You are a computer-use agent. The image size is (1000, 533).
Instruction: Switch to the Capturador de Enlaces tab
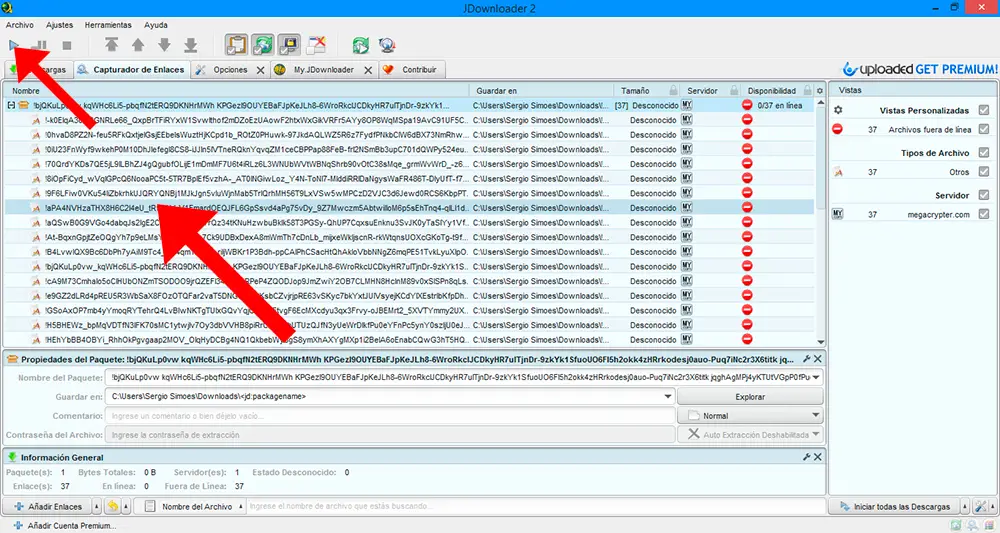[131, 69]
